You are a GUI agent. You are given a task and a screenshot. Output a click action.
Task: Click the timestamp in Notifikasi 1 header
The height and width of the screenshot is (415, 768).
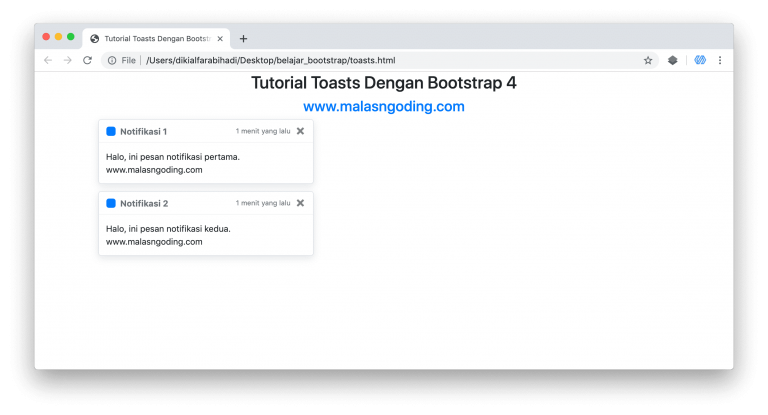[x=263, y=131]
